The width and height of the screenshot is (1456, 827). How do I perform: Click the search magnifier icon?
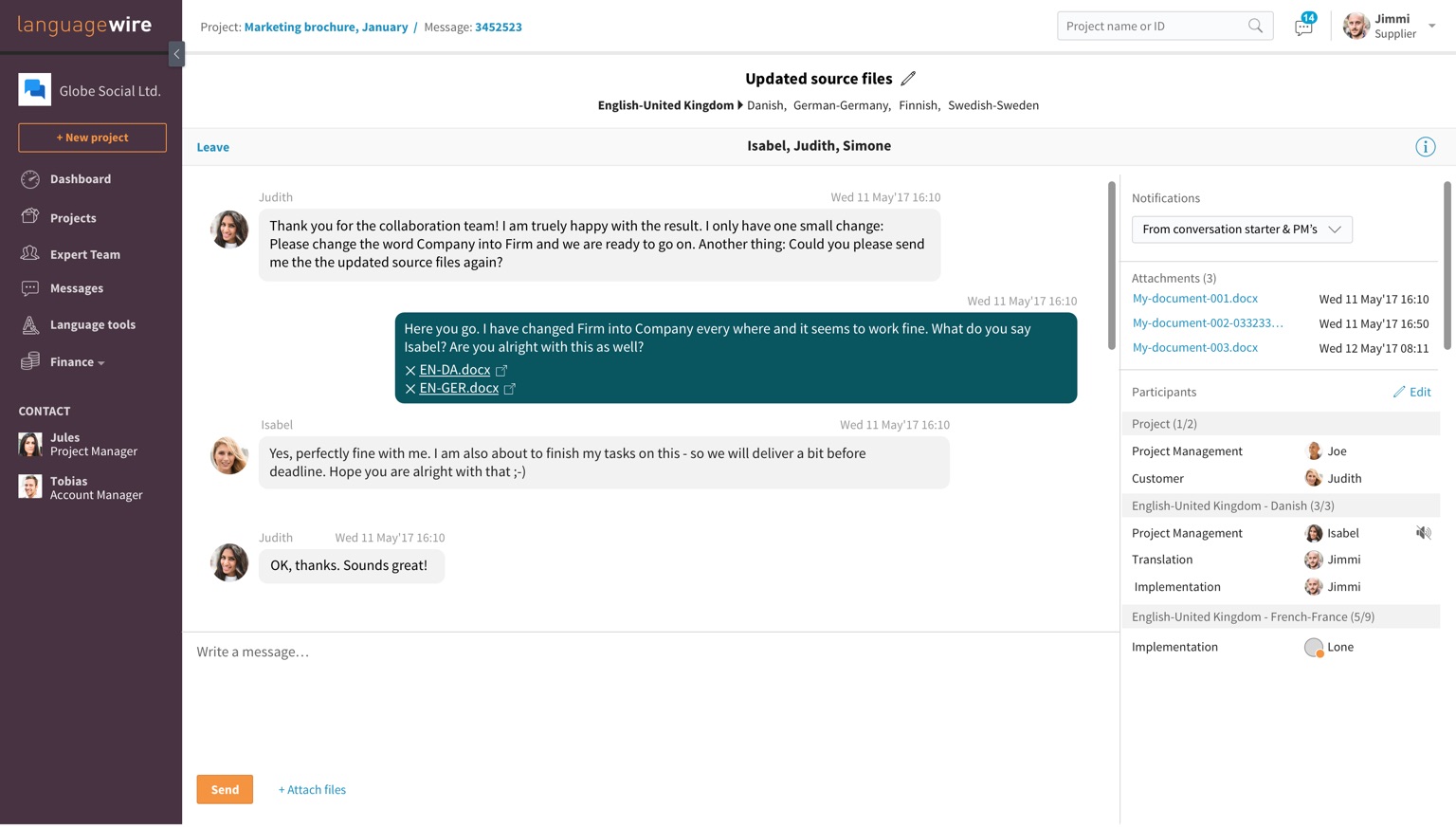point(1255,27)
